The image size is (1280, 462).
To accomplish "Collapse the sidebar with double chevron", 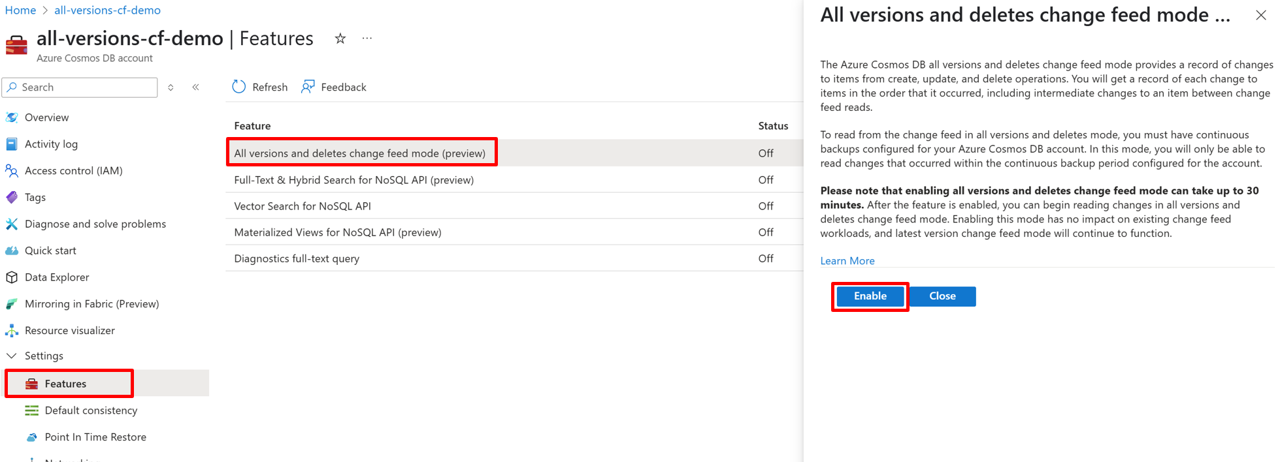I will point(196,88).
